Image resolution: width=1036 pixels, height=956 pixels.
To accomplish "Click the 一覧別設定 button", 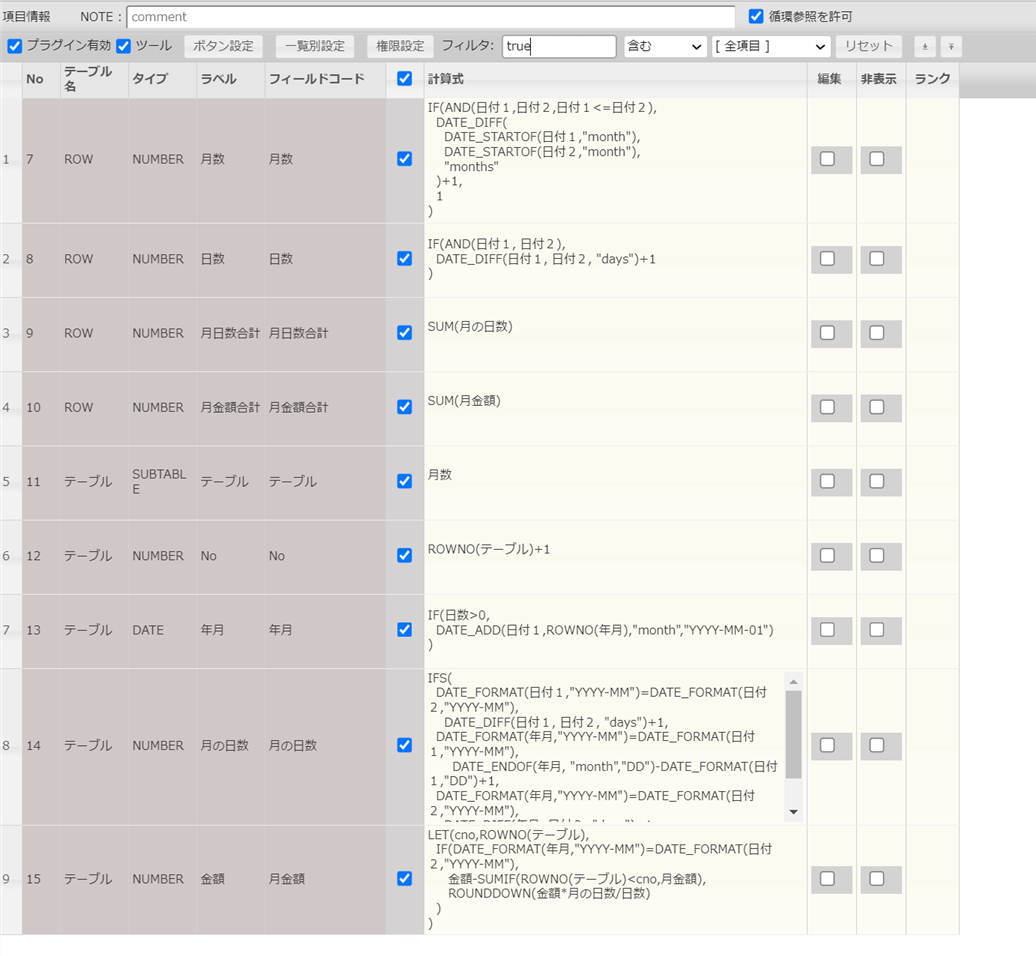I will point(314,46).
